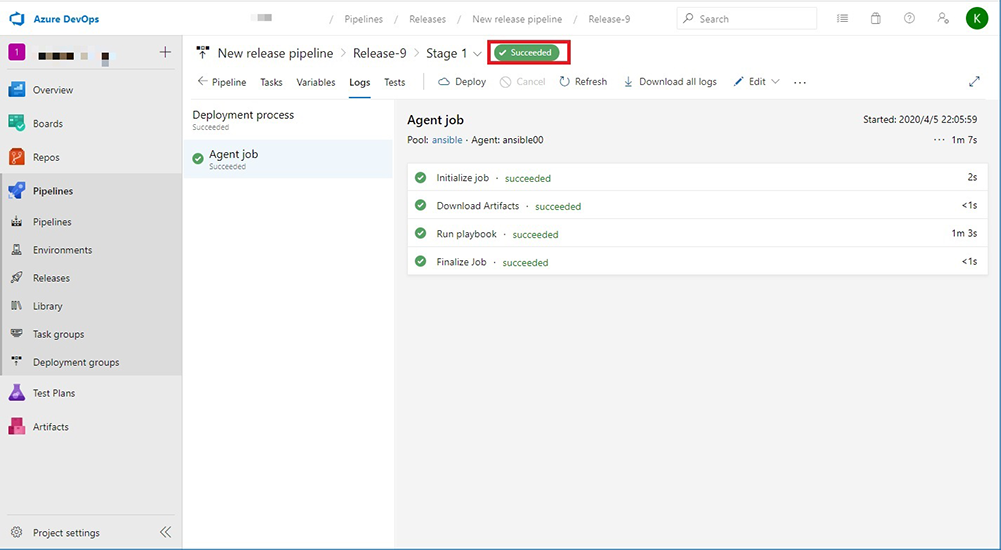Open the Stage 1 dropdown chevron
Screen dimensions: 1001x550
pyautogui.click(x=477, y=54)
